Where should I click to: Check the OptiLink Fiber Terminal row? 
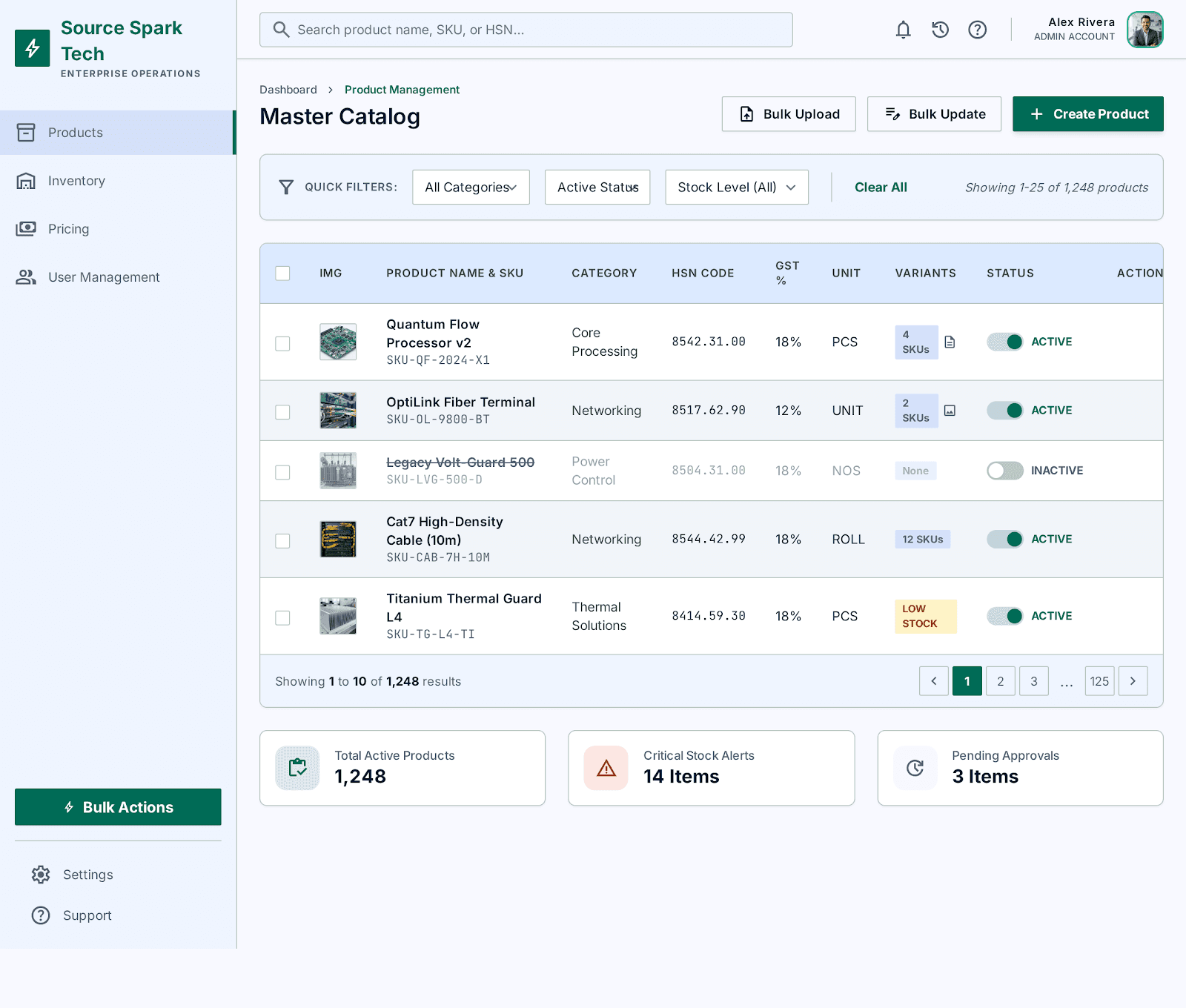click(x=282, y=412)
